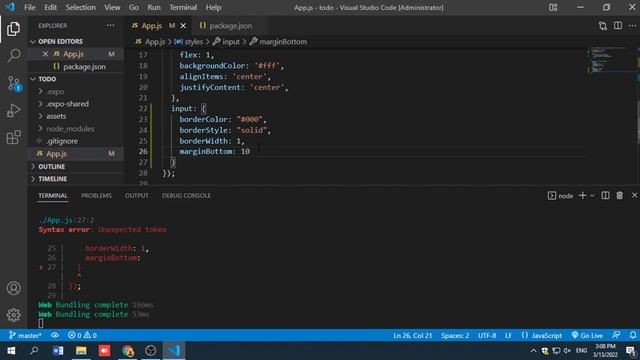
Task: Expand the node_modules folder
Action: [x=70, y=129]
